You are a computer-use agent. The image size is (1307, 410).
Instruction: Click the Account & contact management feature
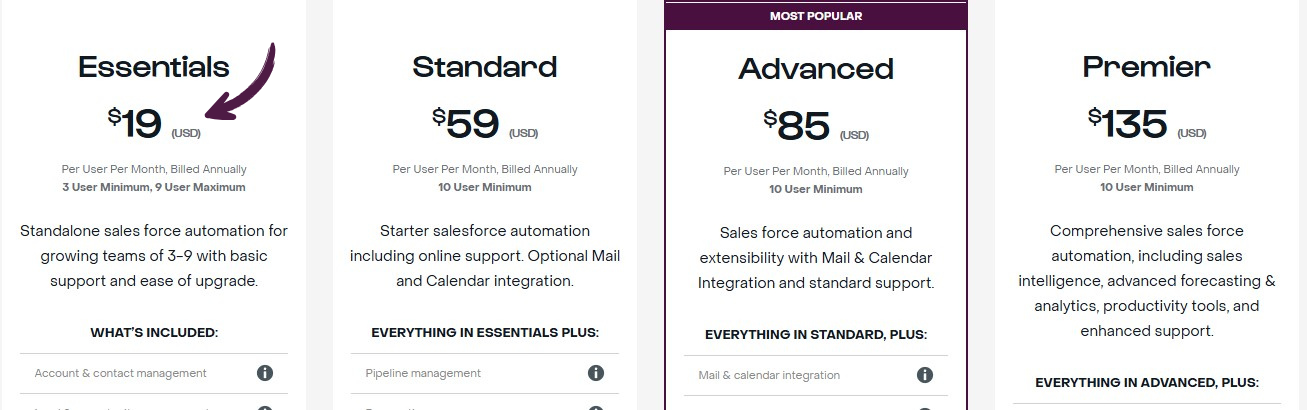tap(121, 373)
